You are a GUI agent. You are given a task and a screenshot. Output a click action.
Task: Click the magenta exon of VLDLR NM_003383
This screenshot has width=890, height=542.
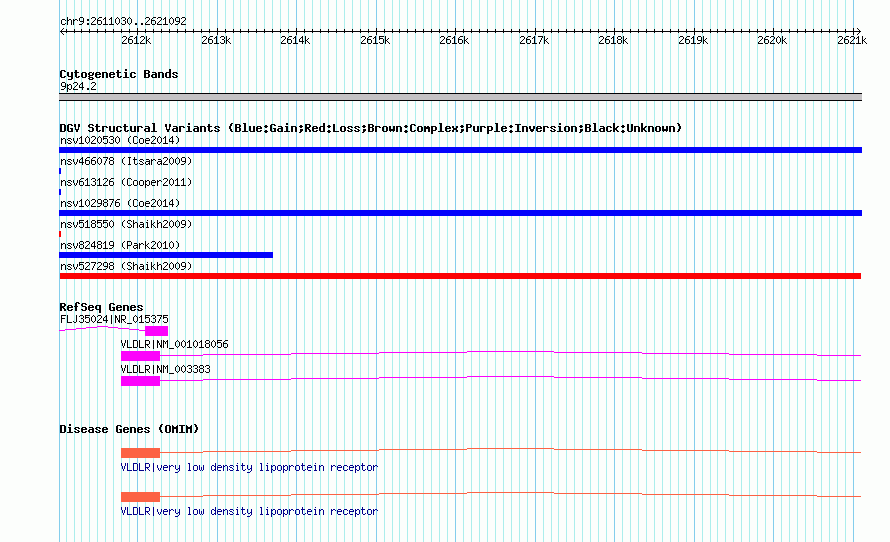pos(140,381)
